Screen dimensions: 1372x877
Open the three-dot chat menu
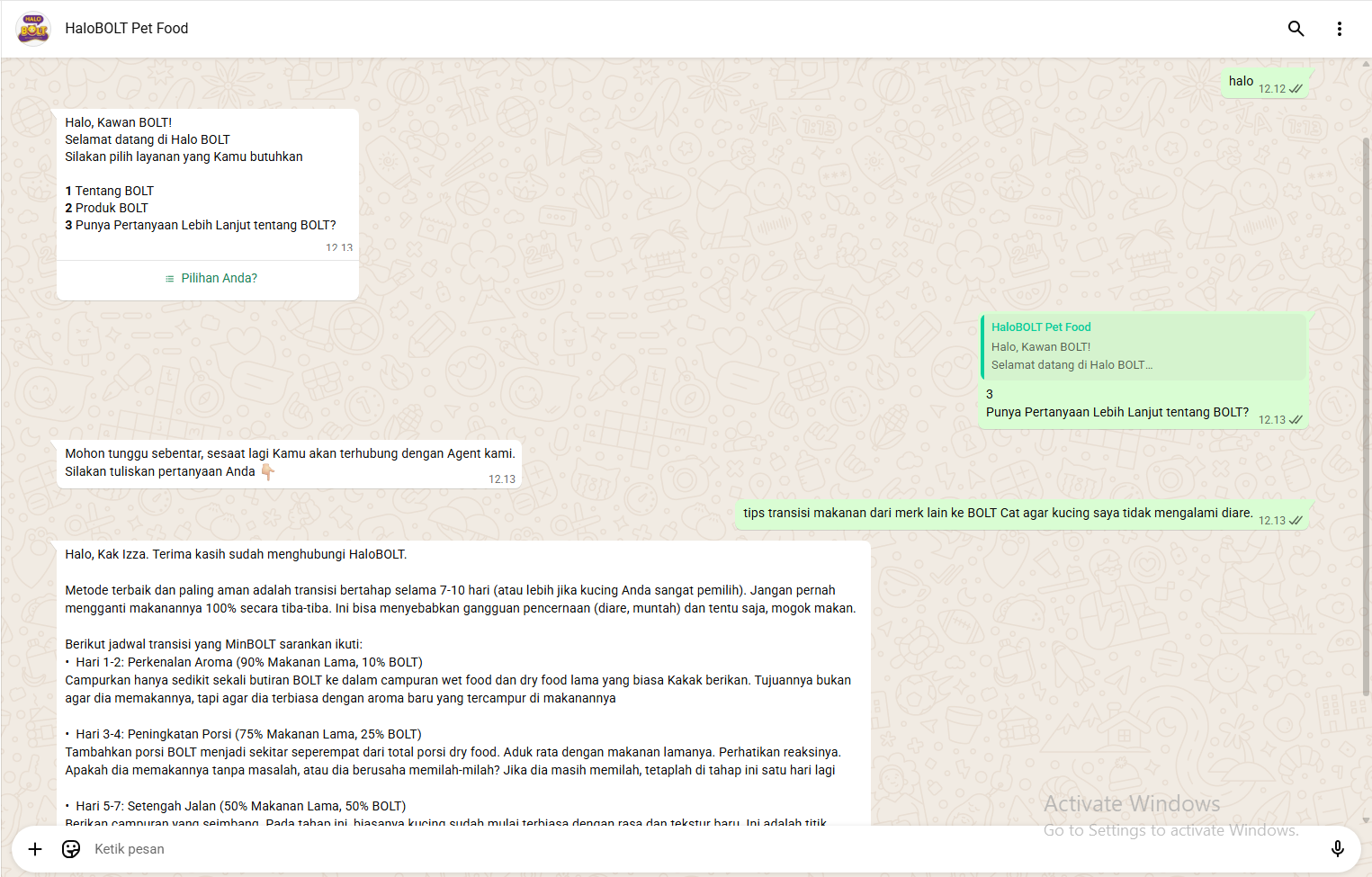click(x=1339, y=29)
